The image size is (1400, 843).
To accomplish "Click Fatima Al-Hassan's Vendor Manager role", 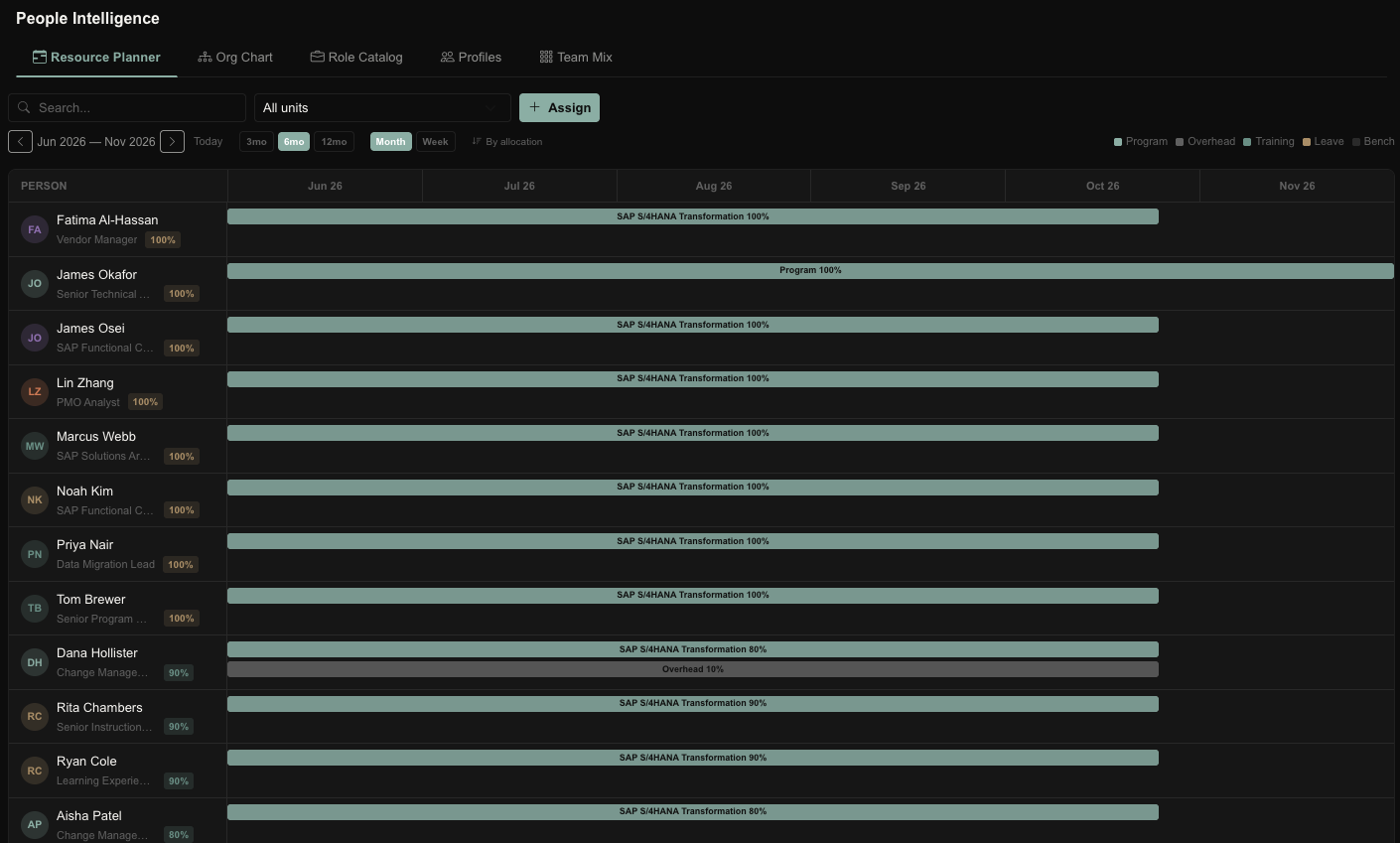I will (x=96, y=240).
